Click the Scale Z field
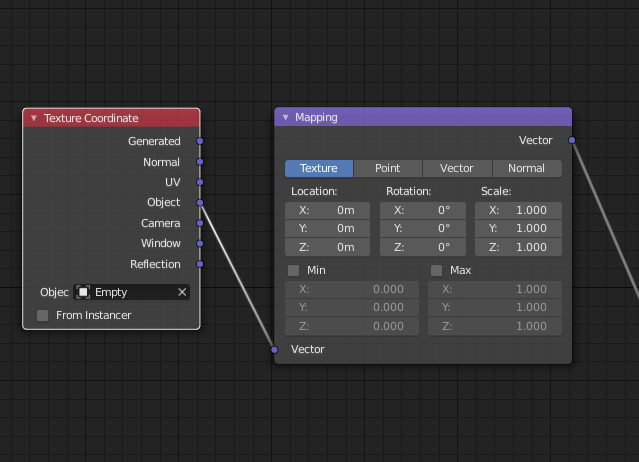 tap(518, 247)
